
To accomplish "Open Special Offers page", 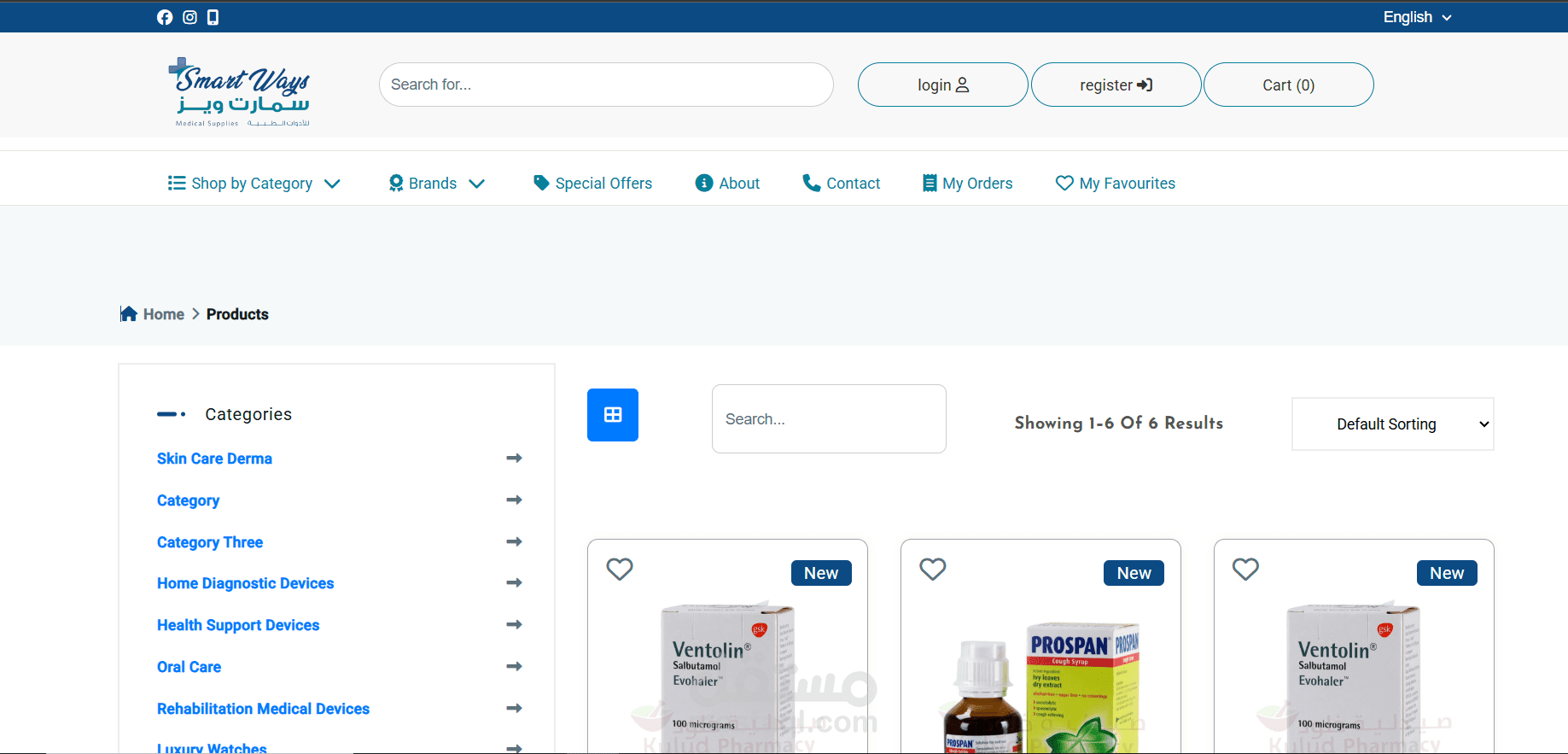I will click(593, 184).
